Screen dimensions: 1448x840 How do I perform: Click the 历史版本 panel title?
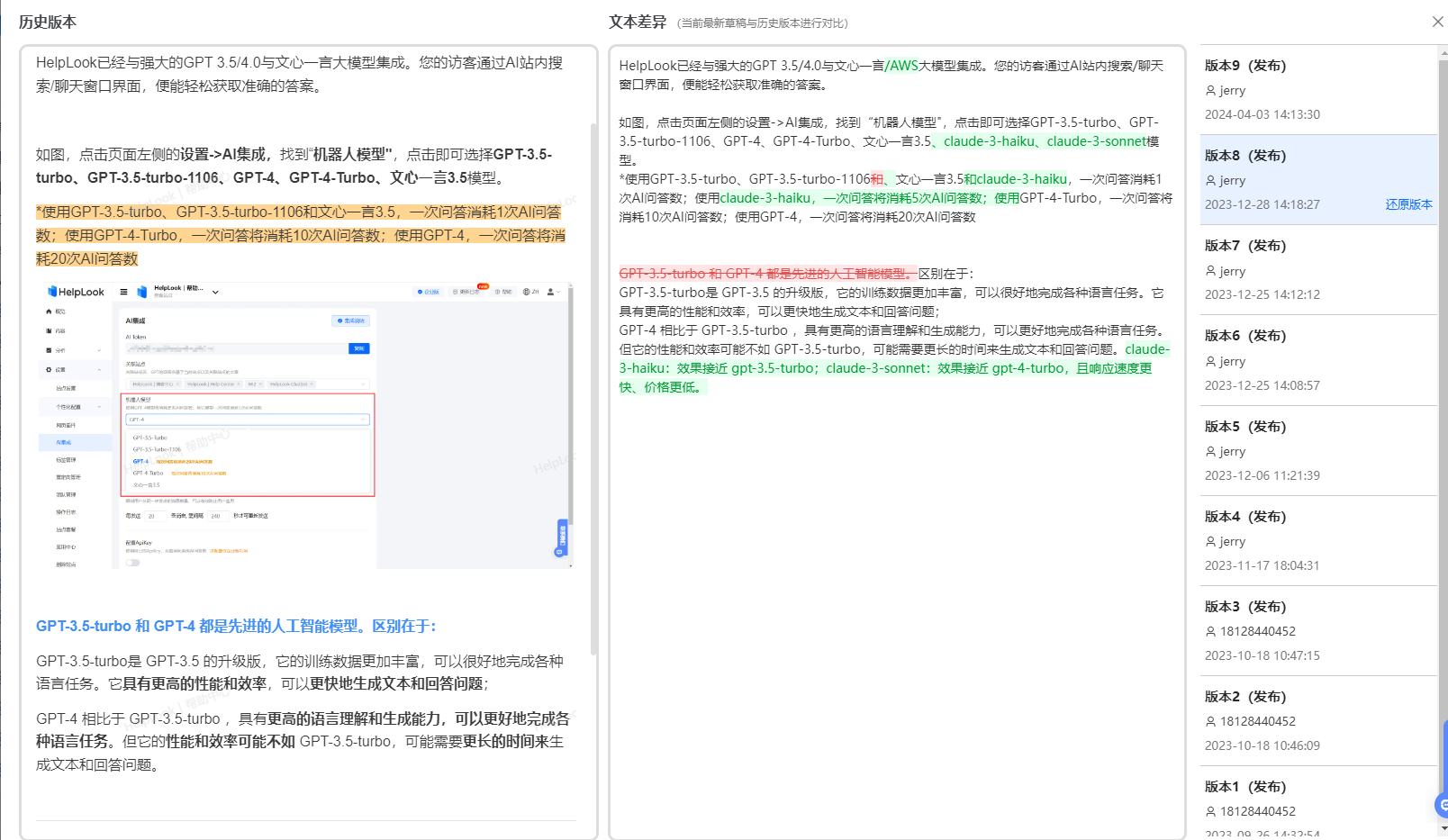tap(48, 22)
